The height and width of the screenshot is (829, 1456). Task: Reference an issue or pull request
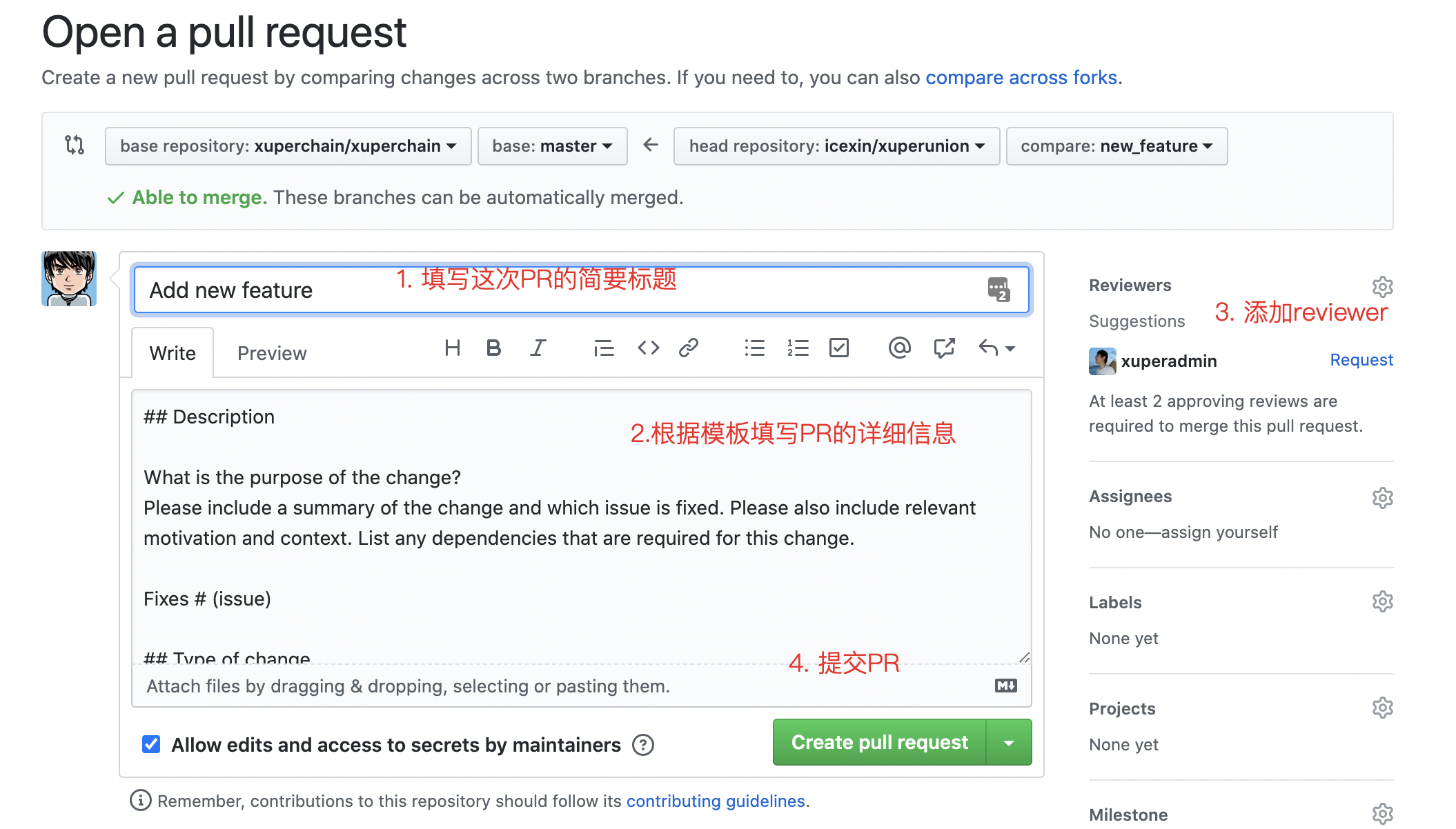[x=944, y=348]
